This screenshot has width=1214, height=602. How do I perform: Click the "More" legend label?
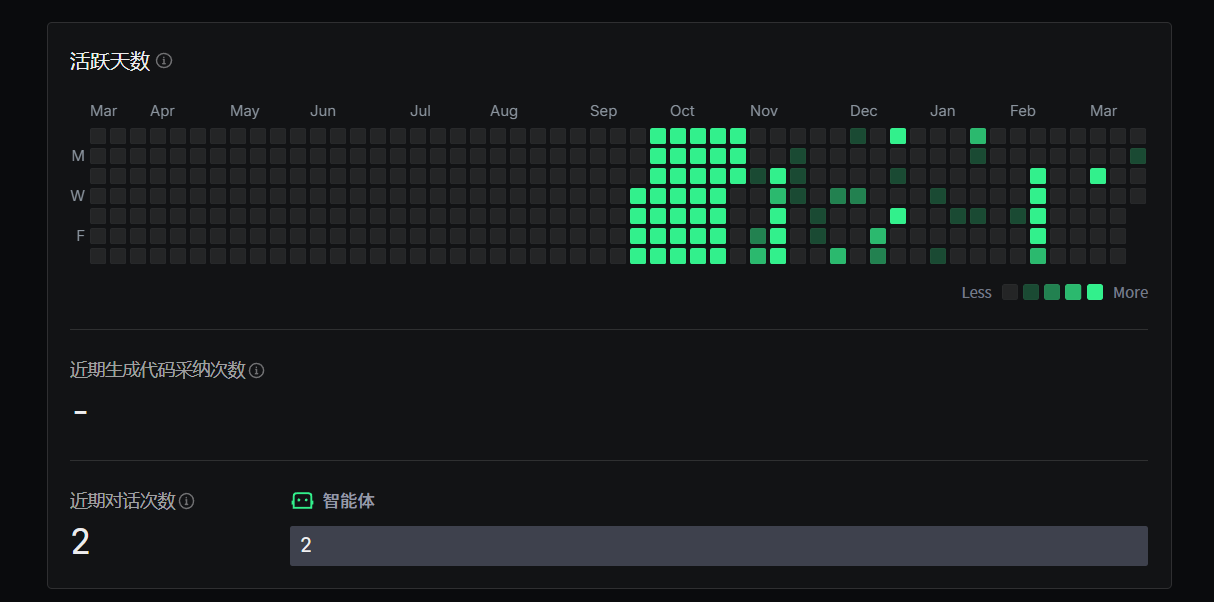[1130, 293]
